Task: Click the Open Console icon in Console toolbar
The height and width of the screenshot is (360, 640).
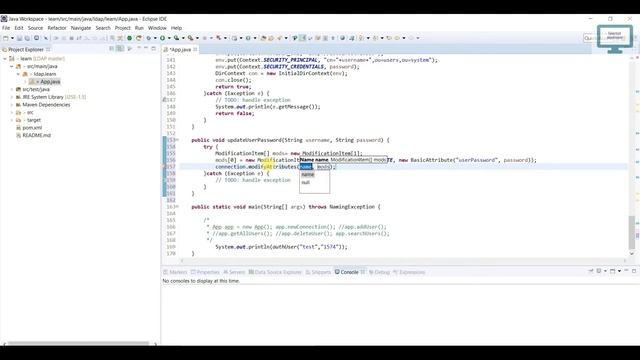Action: 613,271
